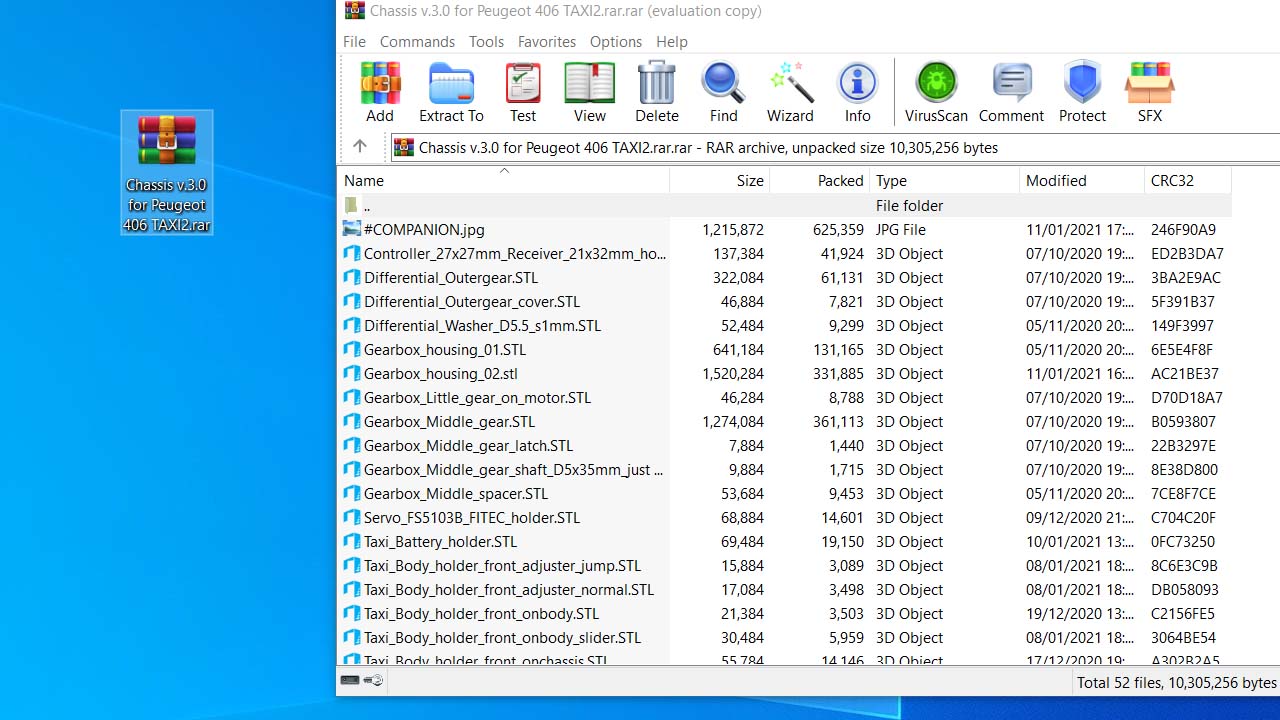Go up one folder level arrow

point(360,146)
